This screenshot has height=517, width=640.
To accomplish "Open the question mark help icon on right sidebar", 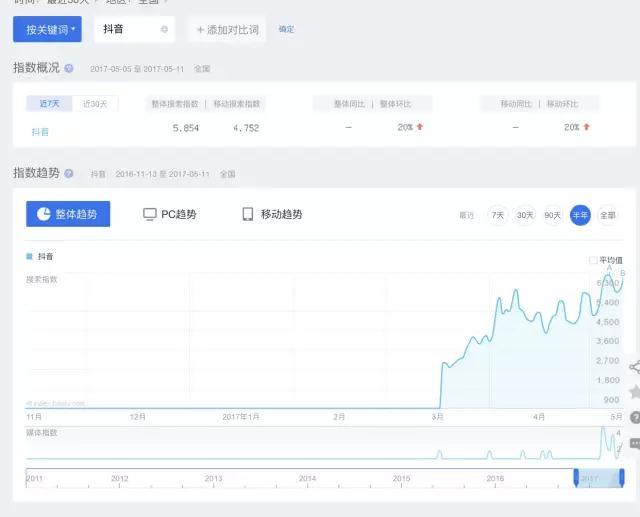I will (634, 417).
